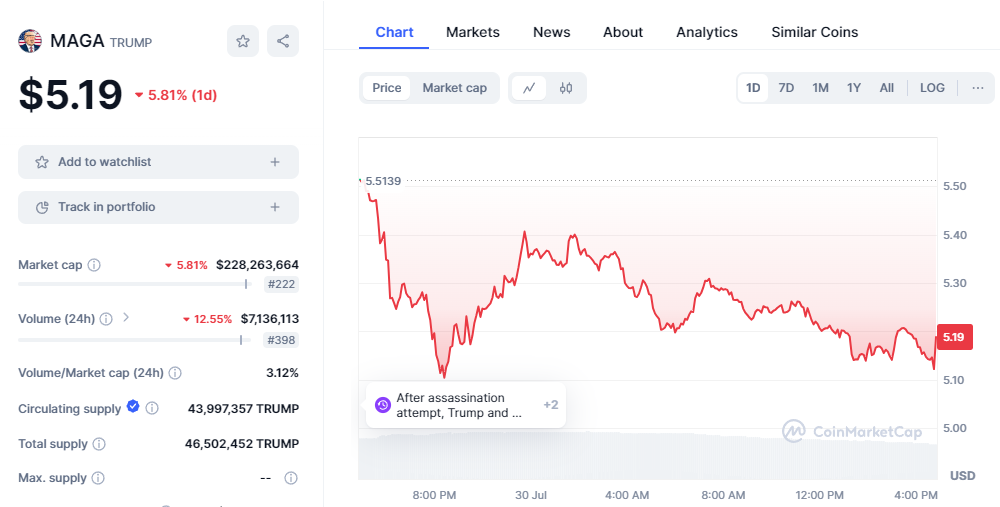Click the Volume (24h) info icon
Screen dimensions: 1000x507
point(107,319)
